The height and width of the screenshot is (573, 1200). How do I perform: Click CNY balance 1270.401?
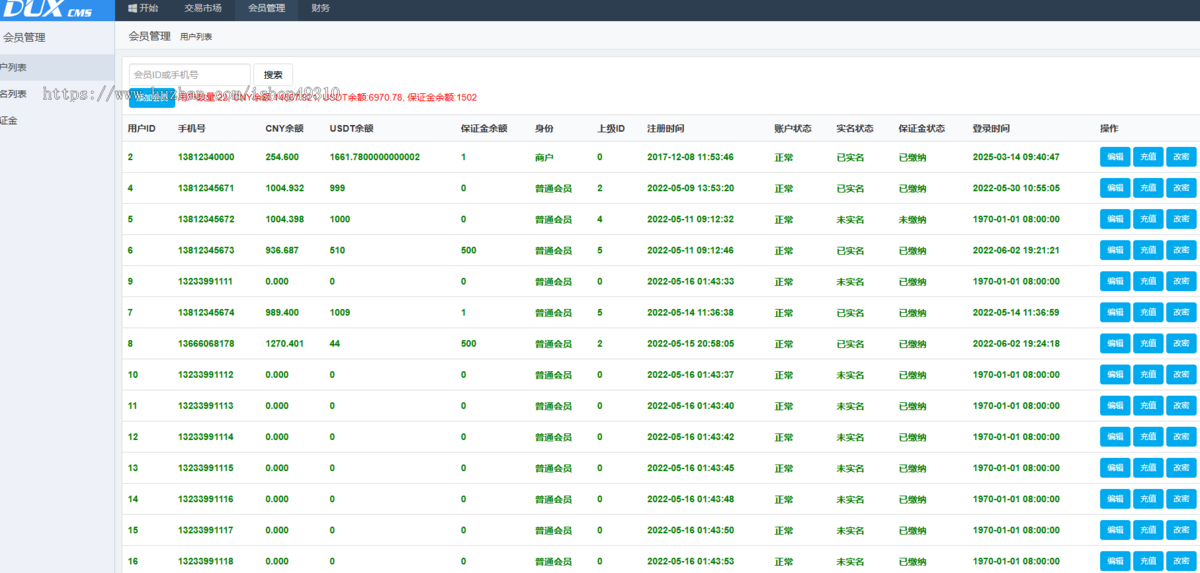point(284,344)
